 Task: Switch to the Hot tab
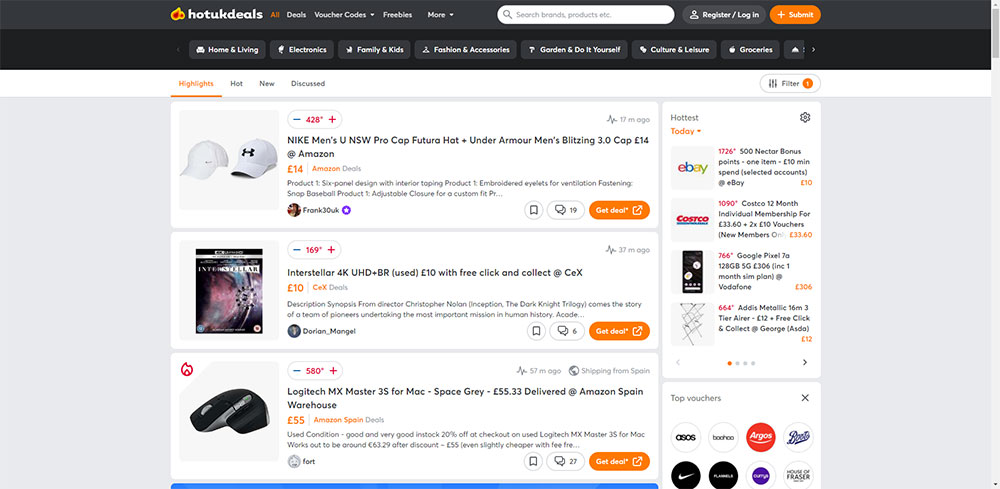[236, 84]
